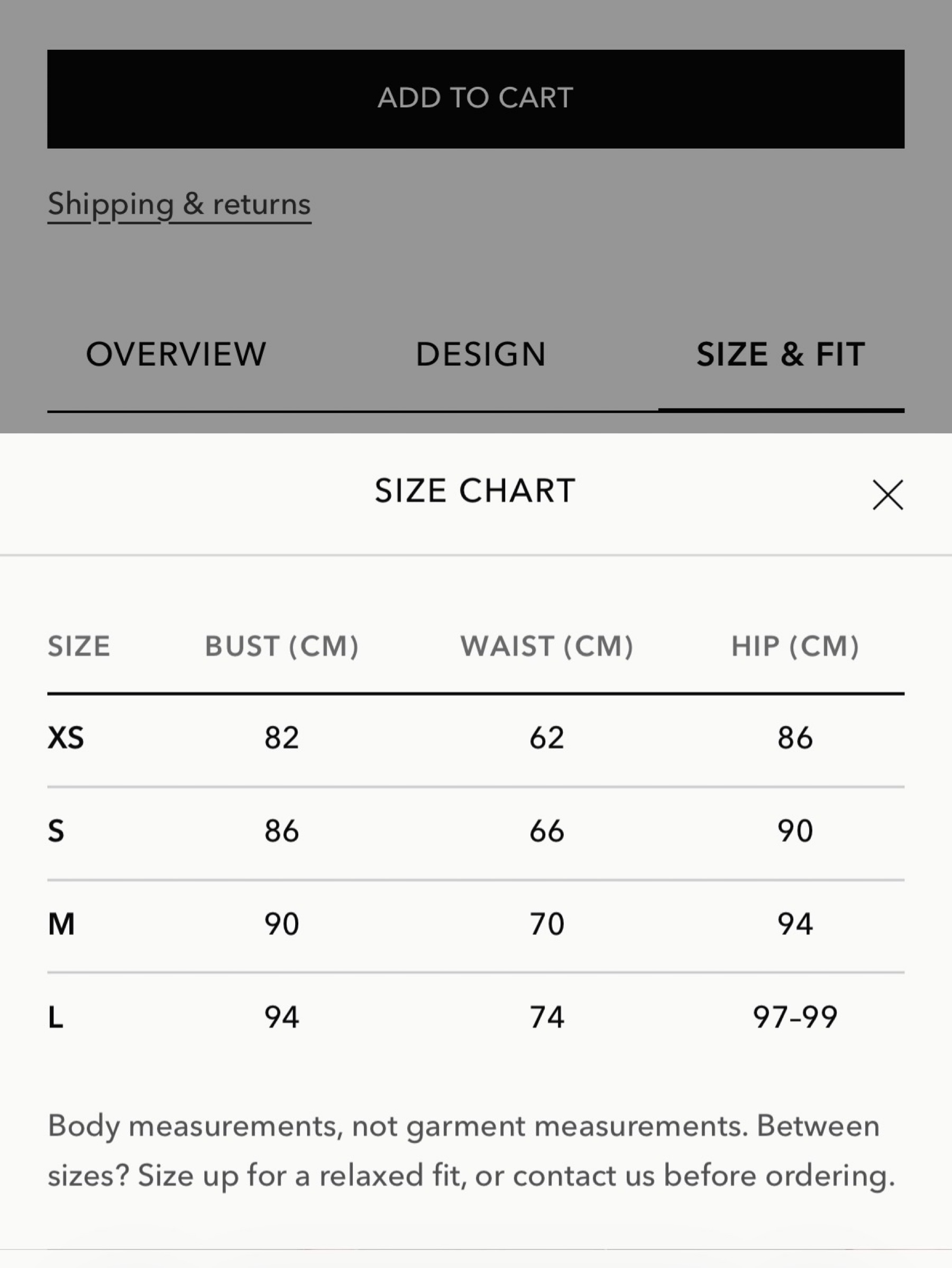Select the Size & Fit tab
952x1268 pixels.
coord(781,354)
